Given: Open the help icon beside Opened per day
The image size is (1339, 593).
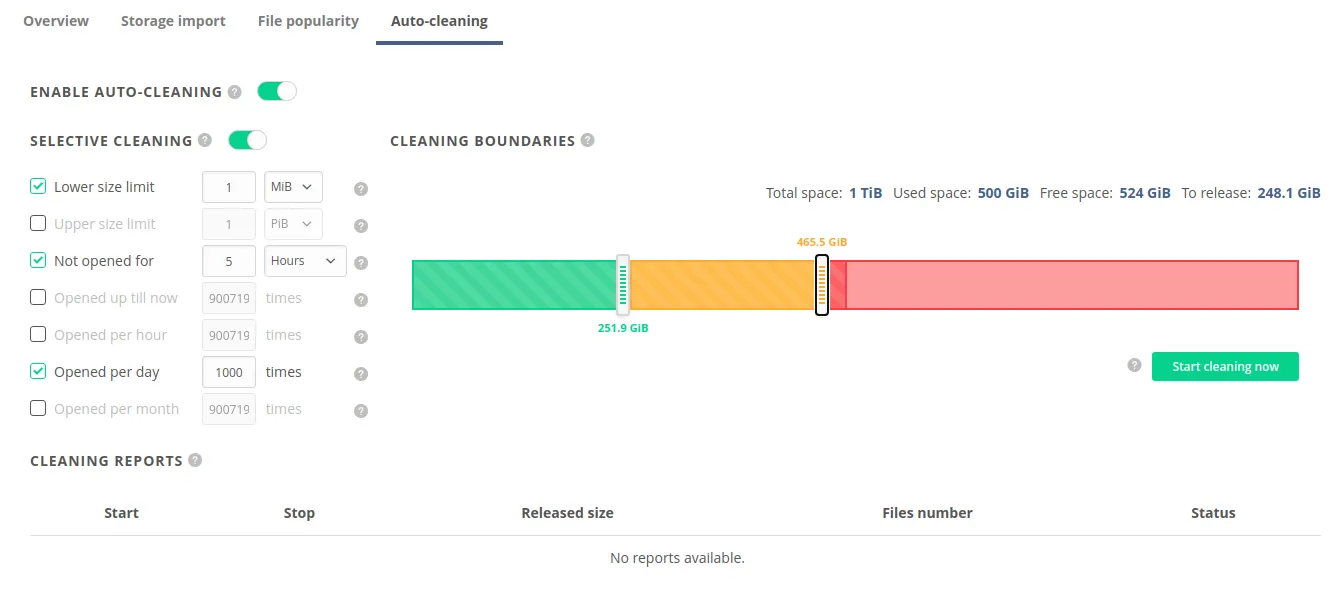Looking at the screenshot, I should pos(361,373).
